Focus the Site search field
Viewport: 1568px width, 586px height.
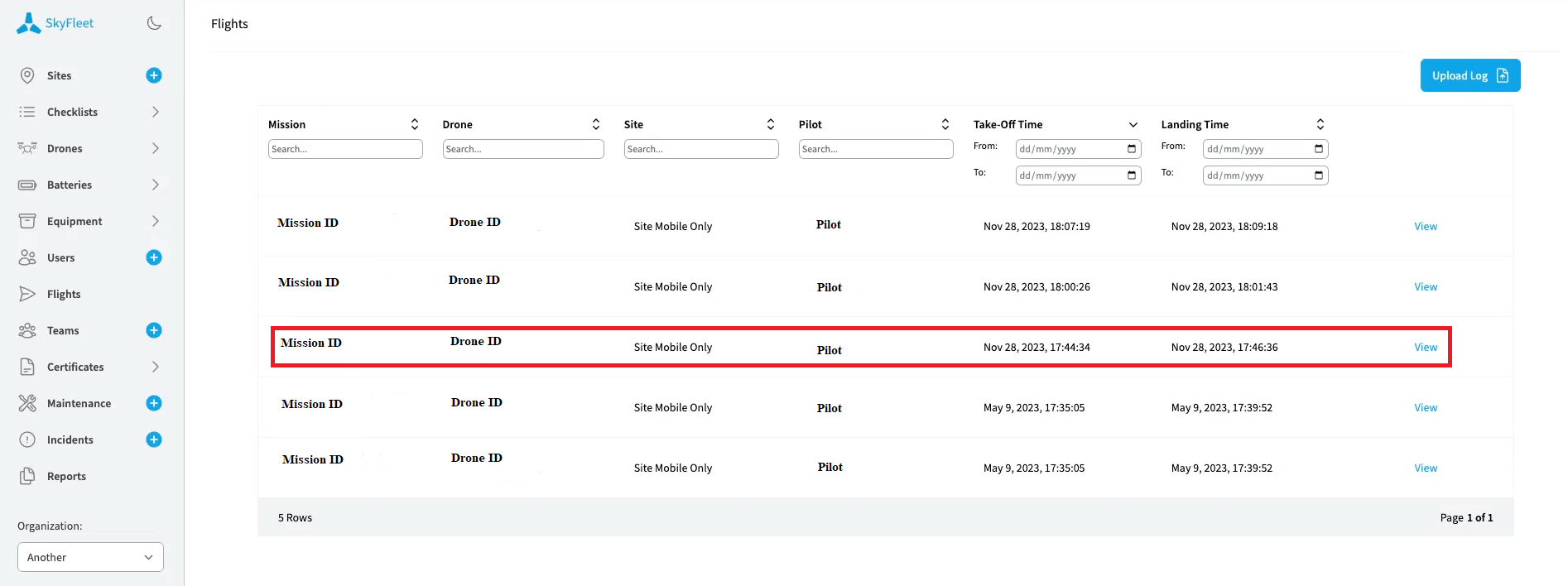701,149
